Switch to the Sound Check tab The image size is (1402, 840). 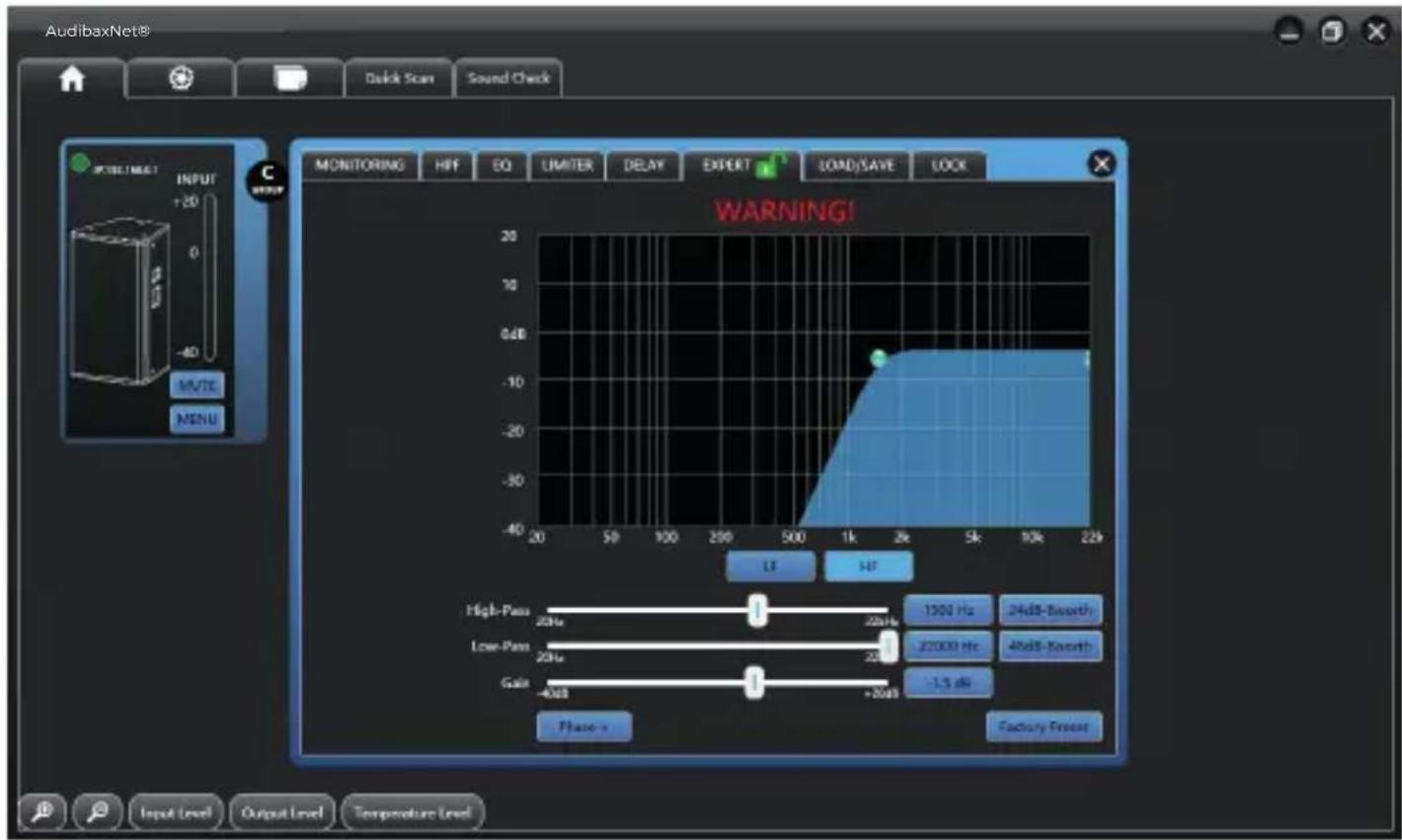tap(508, 78)
